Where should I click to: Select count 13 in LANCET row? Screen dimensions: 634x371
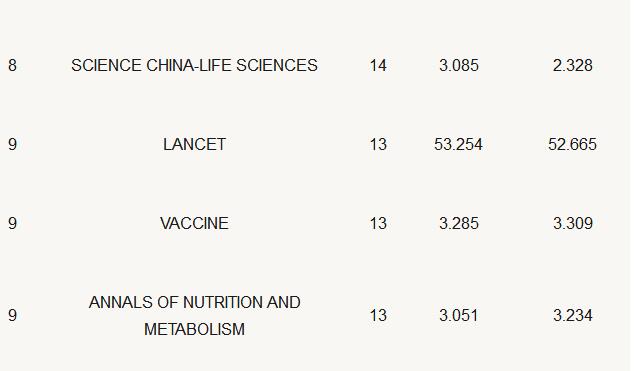378,144
